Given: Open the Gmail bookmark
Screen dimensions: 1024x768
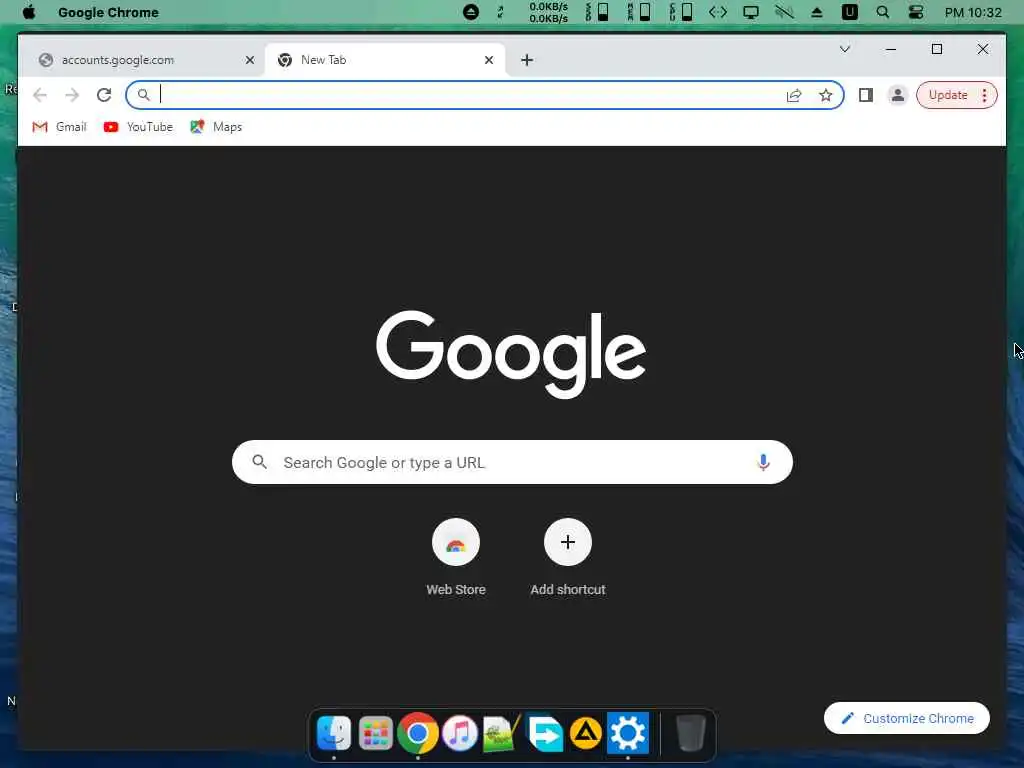Looking at the screenshot, I should (59, 127).
